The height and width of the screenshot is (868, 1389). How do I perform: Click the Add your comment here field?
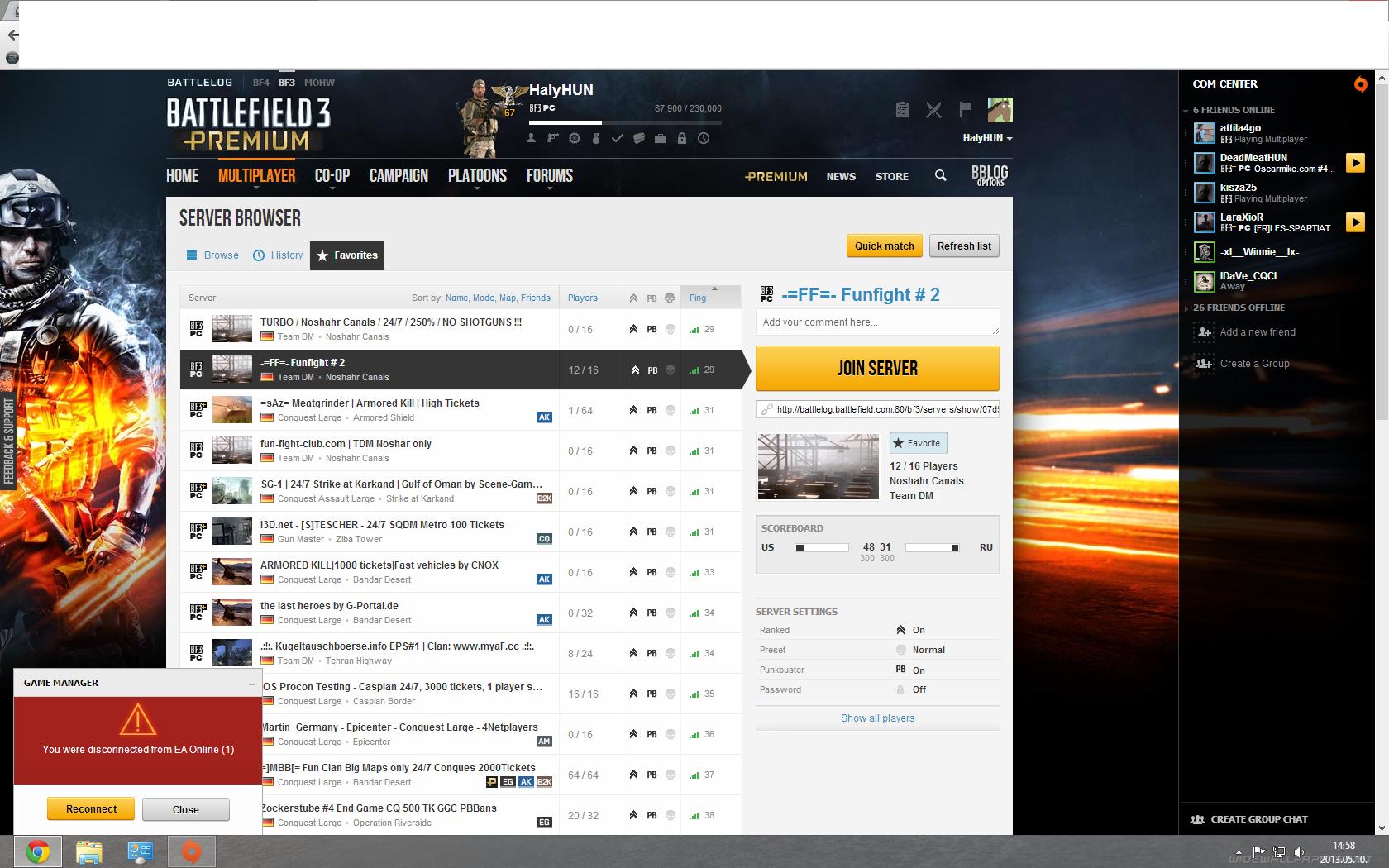point(877,322)
